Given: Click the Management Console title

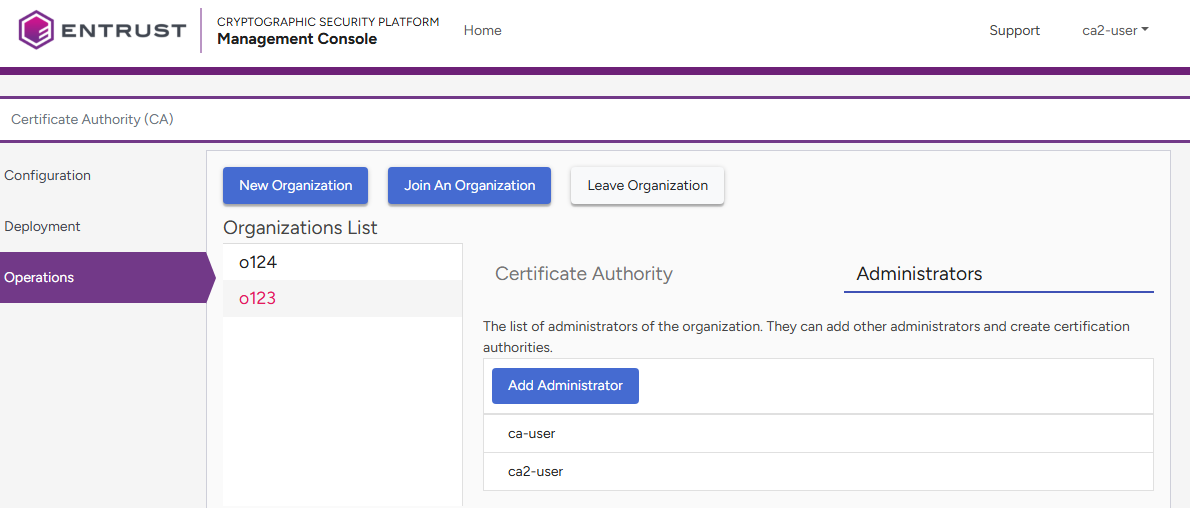Looking at the screenshot, I should [297, 39].
